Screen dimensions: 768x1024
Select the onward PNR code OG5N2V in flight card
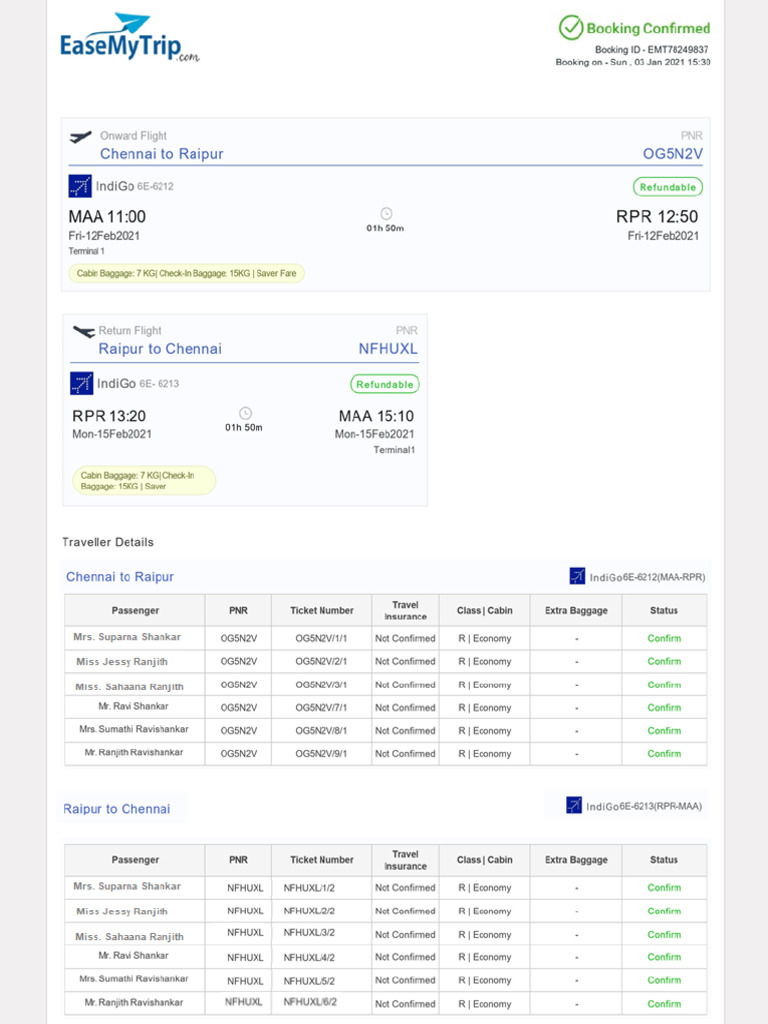pyautogui.click(x=673, y=154)
